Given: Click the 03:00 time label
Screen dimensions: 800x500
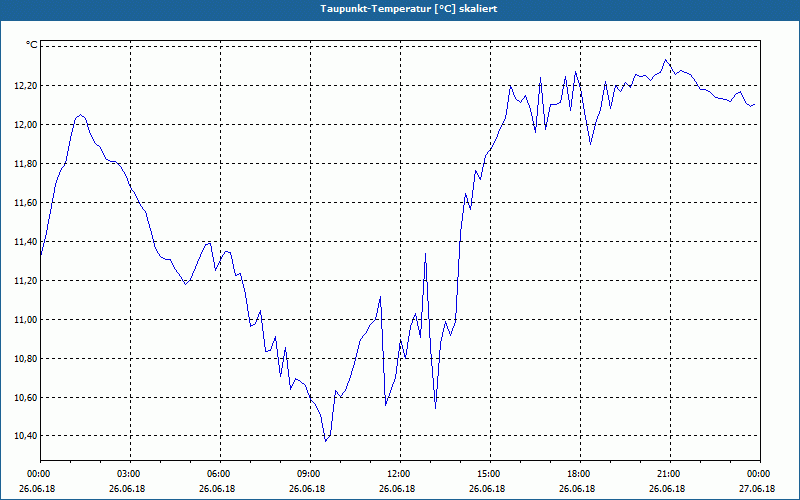Looking at the screenshot, I should click(131, 474).
